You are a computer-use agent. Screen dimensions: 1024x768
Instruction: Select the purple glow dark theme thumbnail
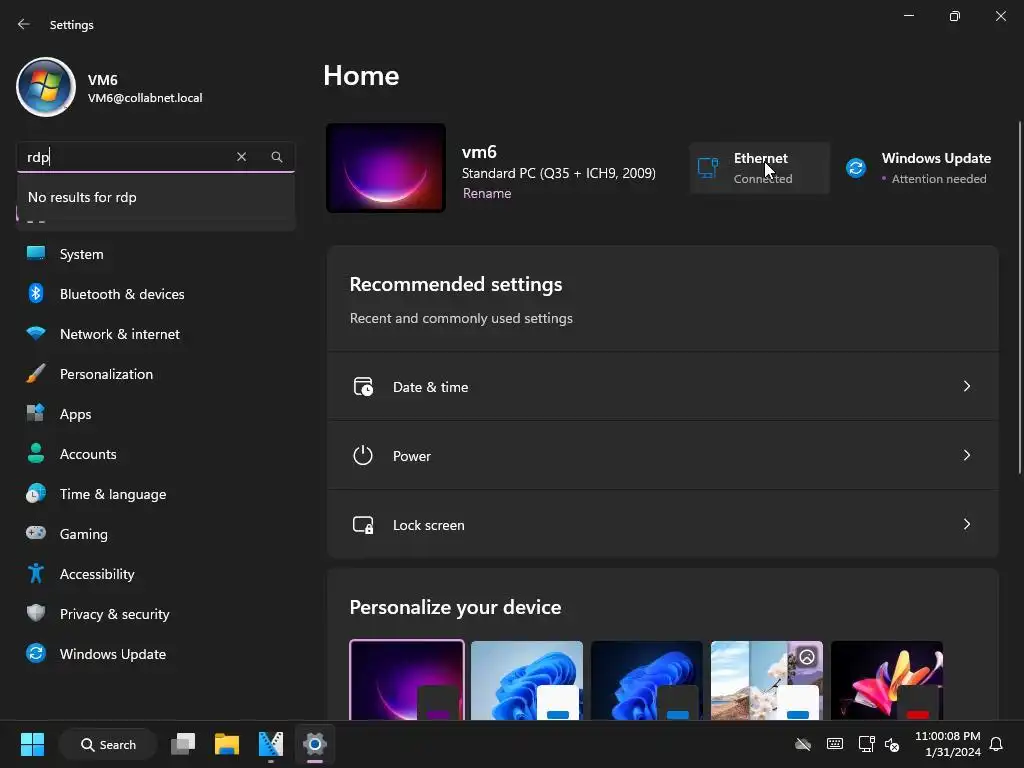point(407,680)
